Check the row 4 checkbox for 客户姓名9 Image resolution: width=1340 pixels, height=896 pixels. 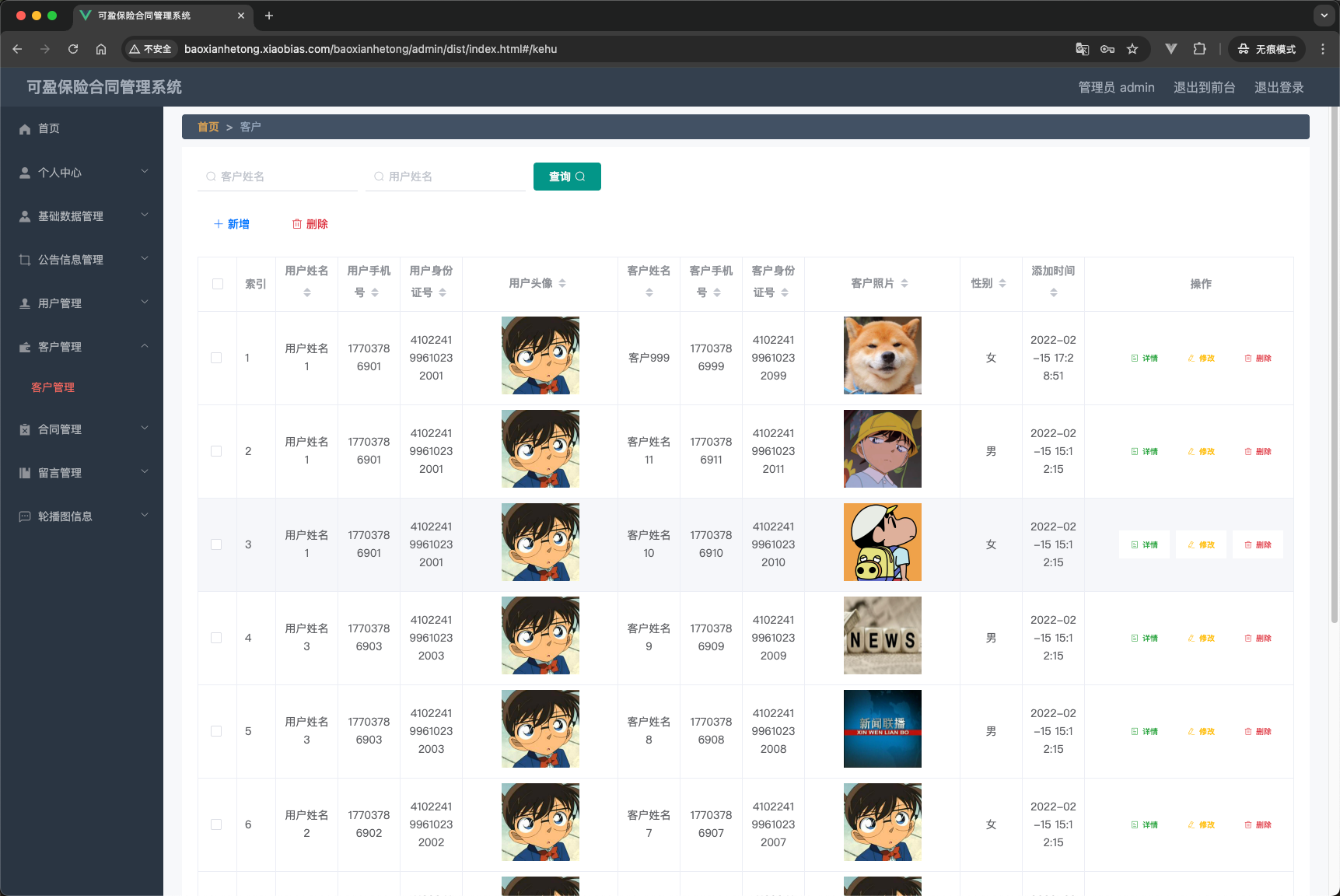pos(216,638)
